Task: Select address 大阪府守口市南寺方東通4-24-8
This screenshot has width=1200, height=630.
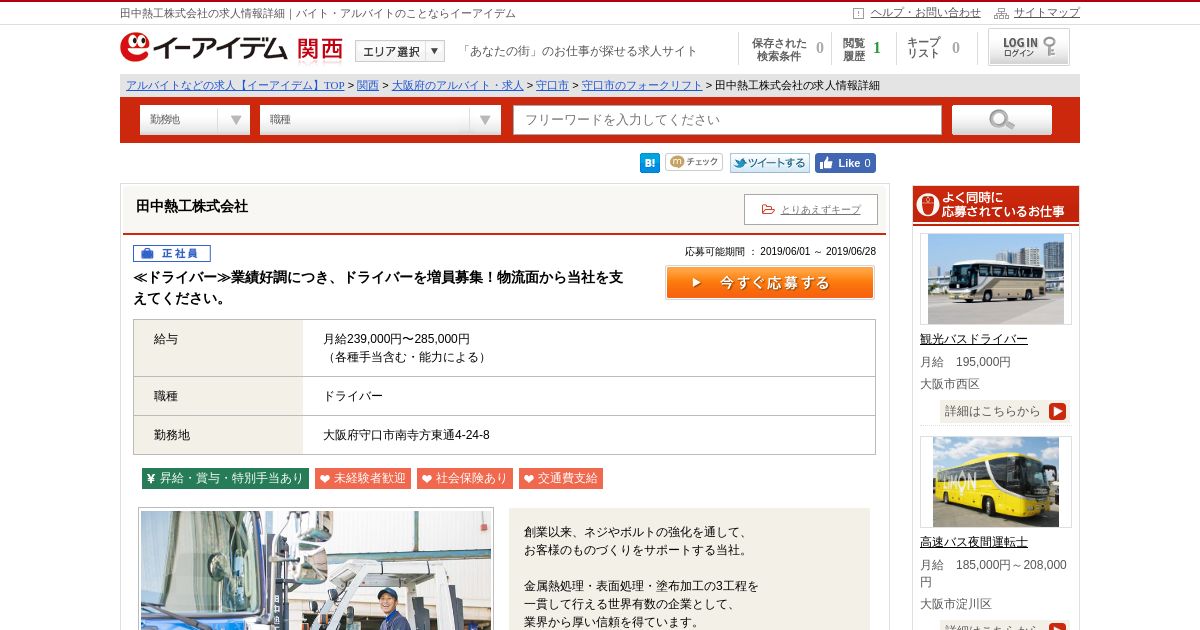Action: click(x=406, y=435)
